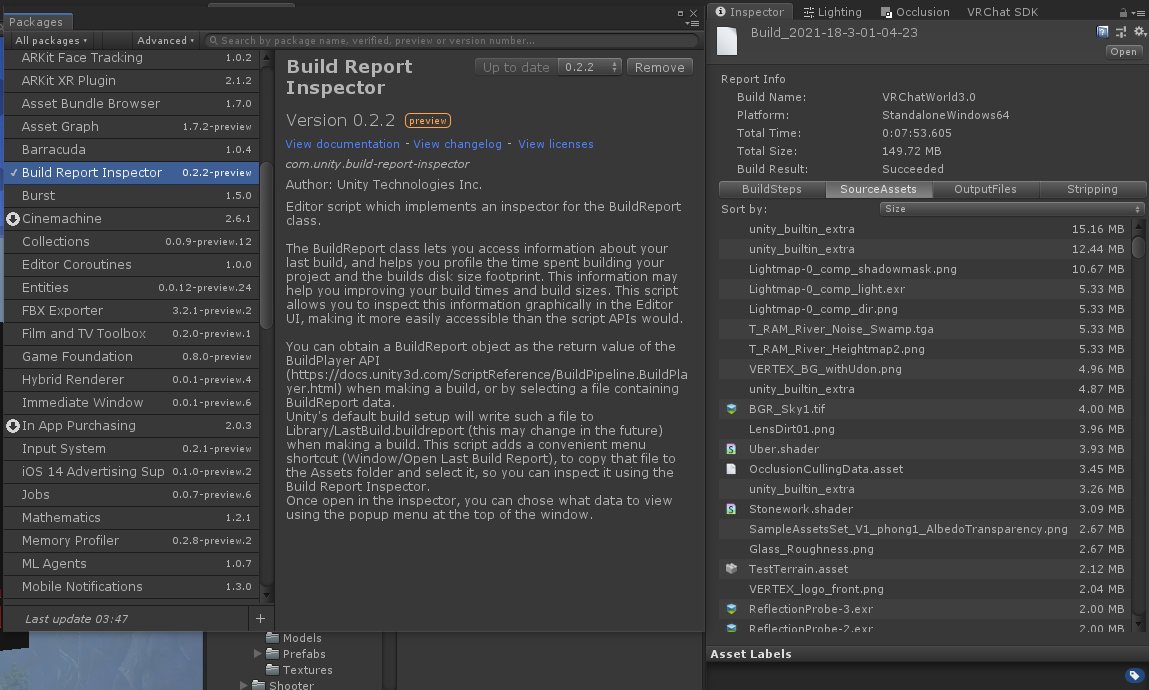1149x690 pixels.
Task: Open the Packages window options menu
Action: click(x=692, y=23)
